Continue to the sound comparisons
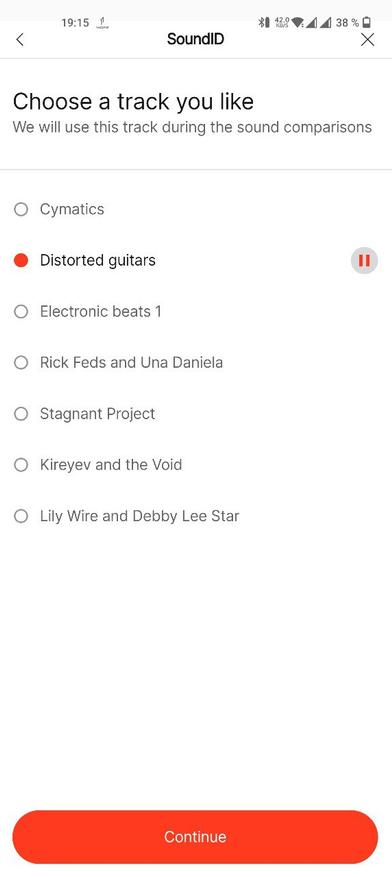 pos(195,837)
